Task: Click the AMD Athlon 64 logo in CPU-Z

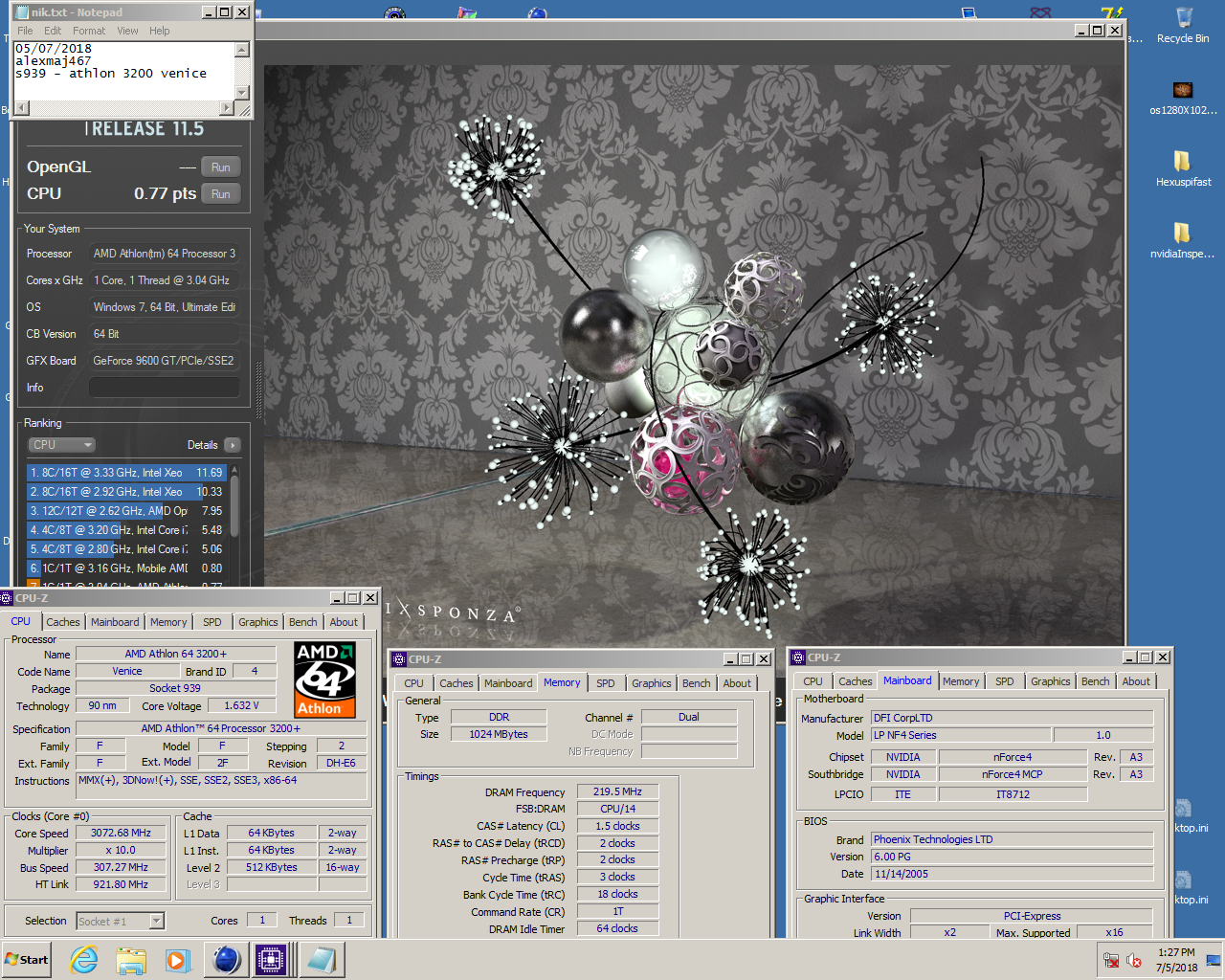Action: (x=325, y=679)
